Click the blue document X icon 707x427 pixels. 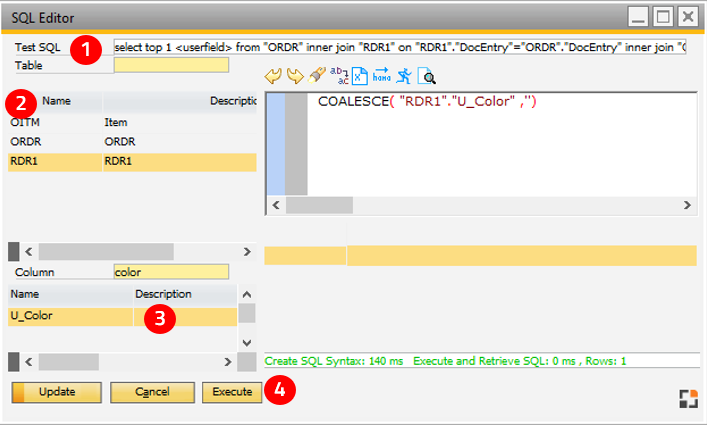tap(360, 76)
